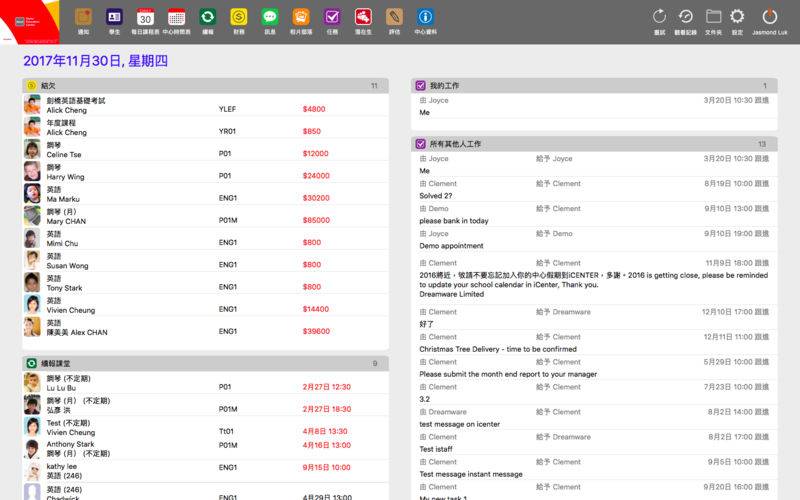Click 跟進 follow-up for 8月19日 10:00

point(761,184)
